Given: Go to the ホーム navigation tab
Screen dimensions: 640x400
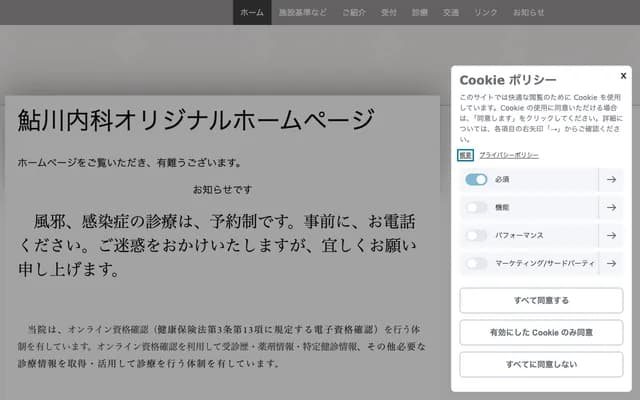Looking at the screenshot, I should click(252, 12).
